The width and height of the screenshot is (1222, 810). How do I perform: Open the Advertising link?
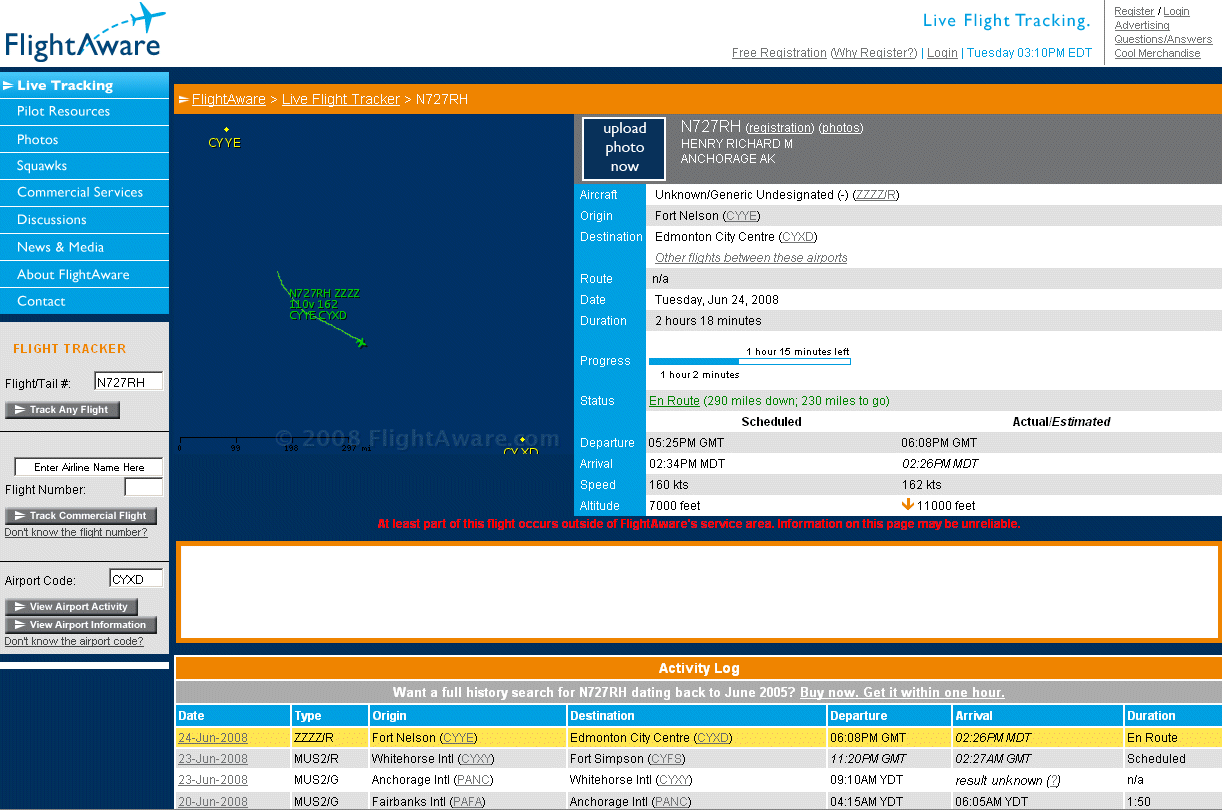[1142, 26]
